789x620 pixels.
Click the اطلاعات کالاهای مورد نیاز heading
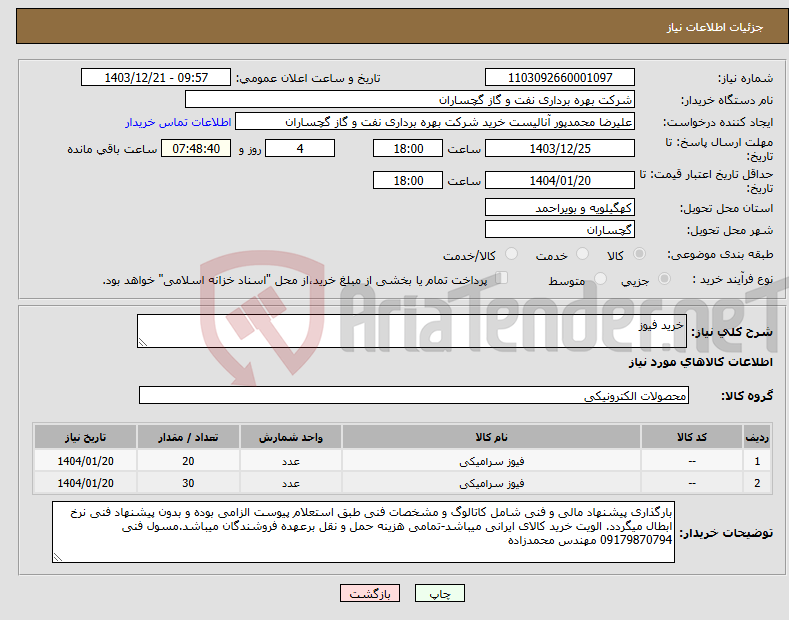pyautogui.click(x=700, y=362)
